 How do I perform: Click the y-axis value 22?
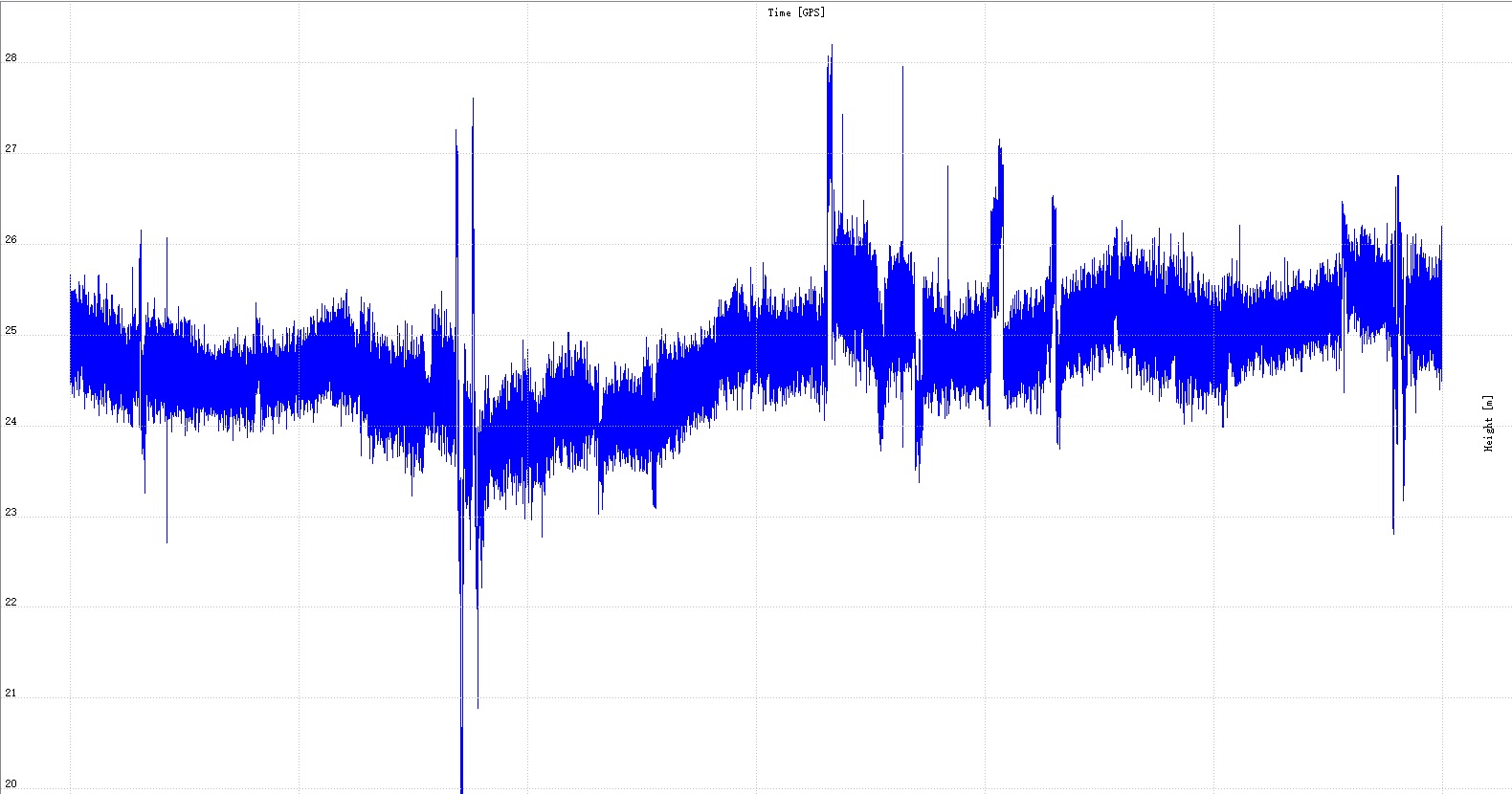[11, 603]
